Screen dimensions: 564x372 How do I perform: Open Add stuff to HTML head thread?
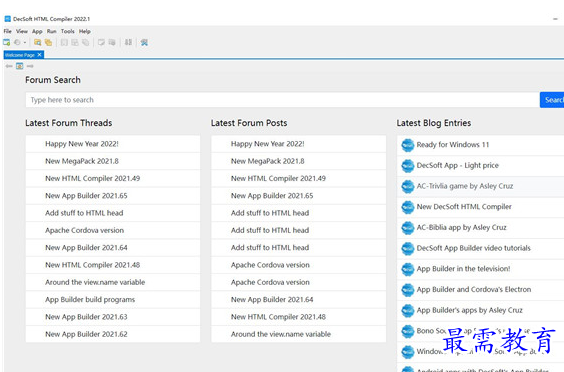tap(113, 213)
